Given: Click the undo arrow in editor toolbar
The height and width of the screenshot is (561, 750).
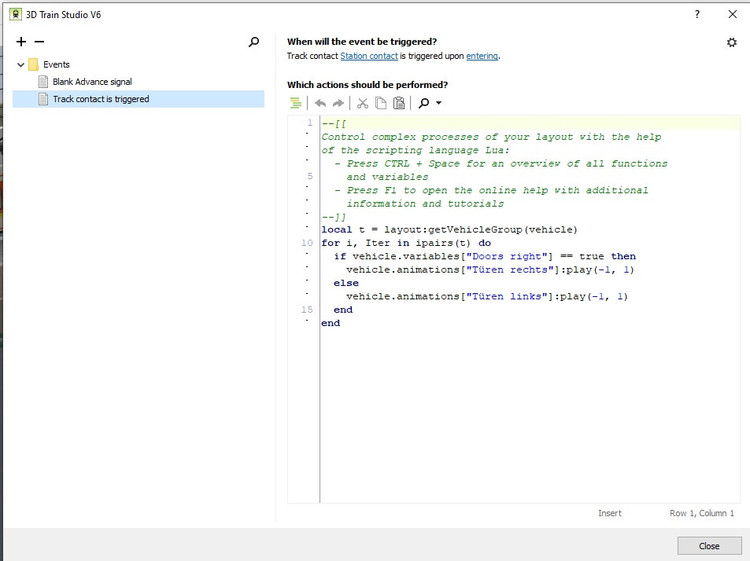Looking at the screenshot, I should (x=320, y=103).
